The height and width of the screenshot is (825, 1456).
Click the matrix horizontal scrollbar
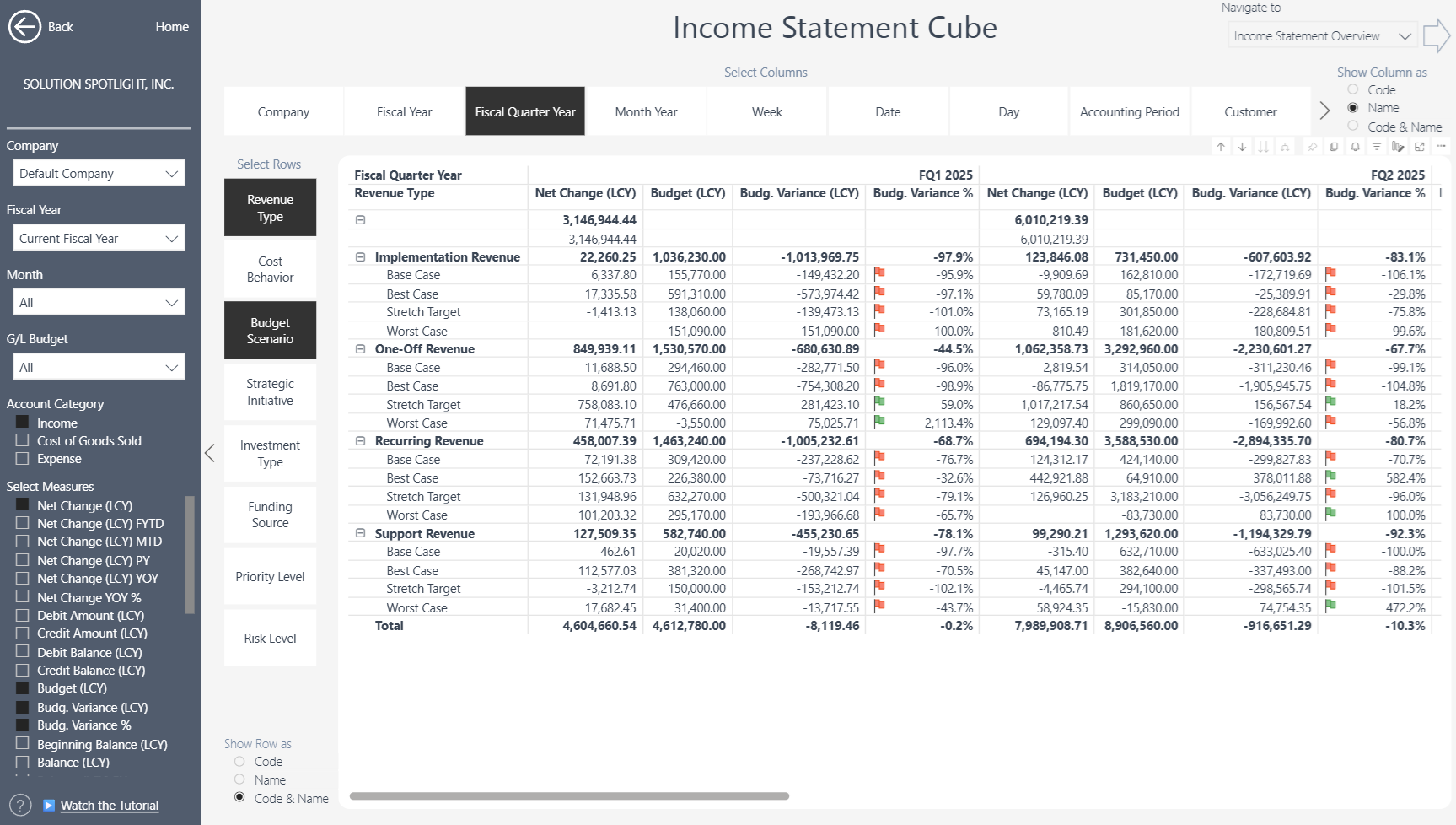pos(569,795)
